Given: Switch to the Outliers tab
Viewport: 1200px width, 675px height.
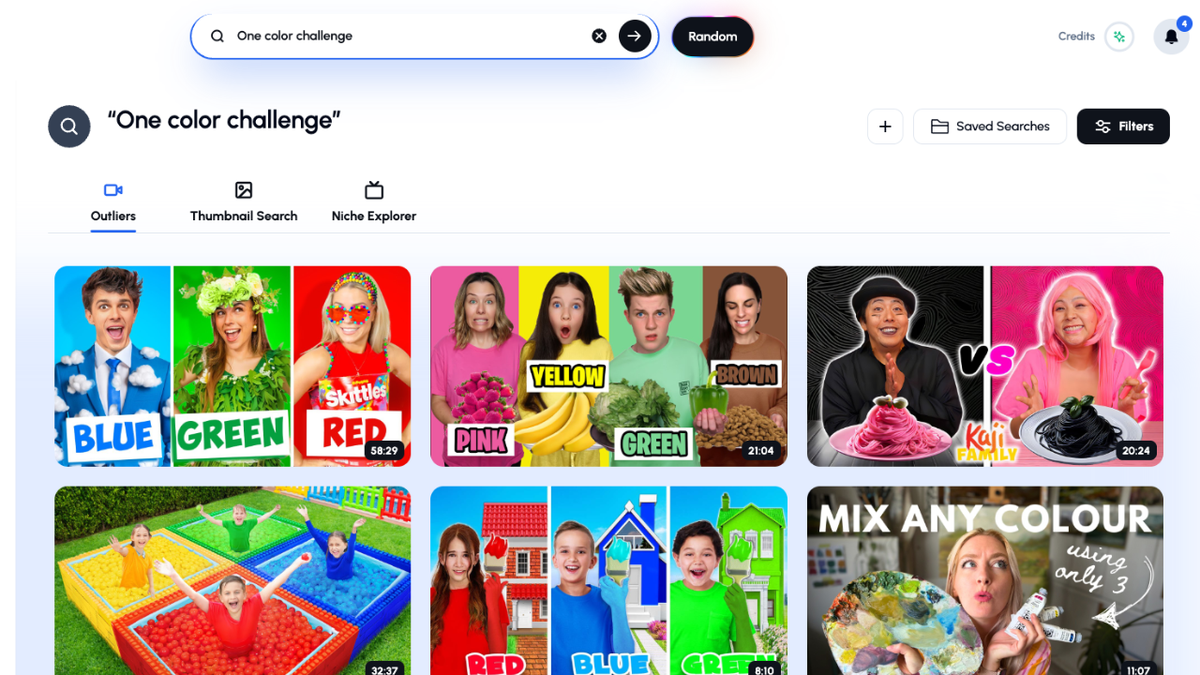Looking at the screenshot, I should [113, 203].
